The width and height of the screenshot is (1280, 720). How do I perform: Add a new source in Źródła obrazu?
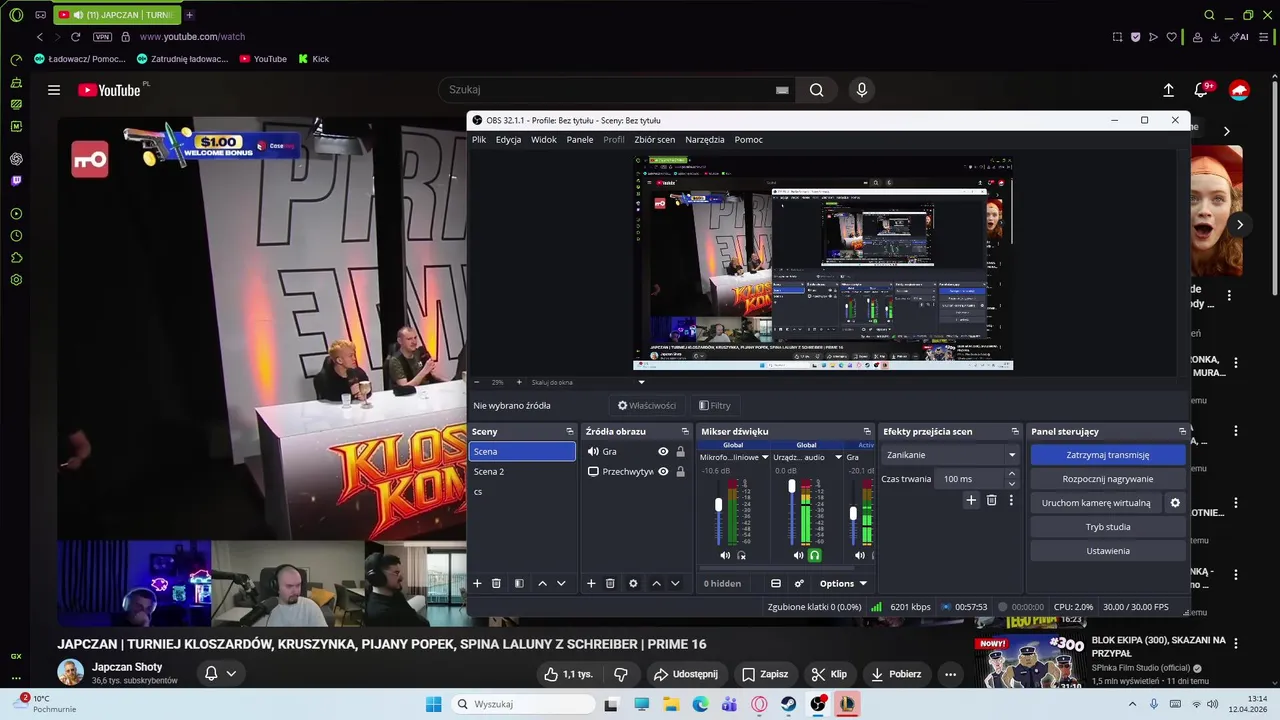click(x=591, y=583)
